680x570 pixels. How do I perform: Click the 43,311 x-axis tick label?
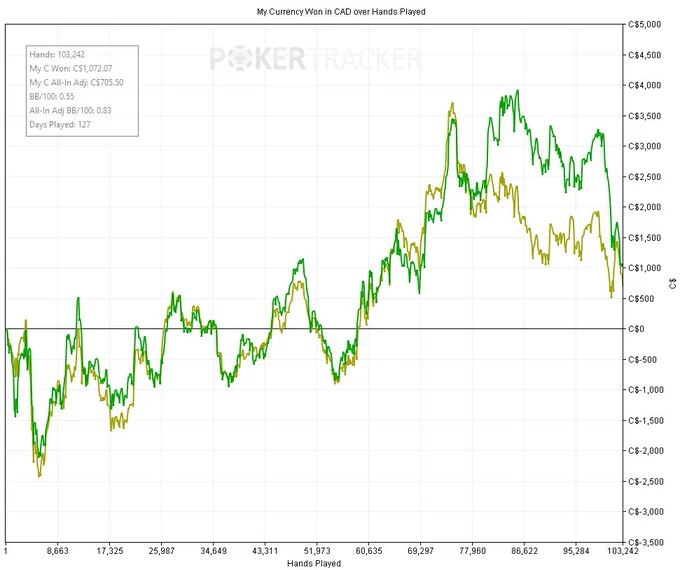point(265,551)
